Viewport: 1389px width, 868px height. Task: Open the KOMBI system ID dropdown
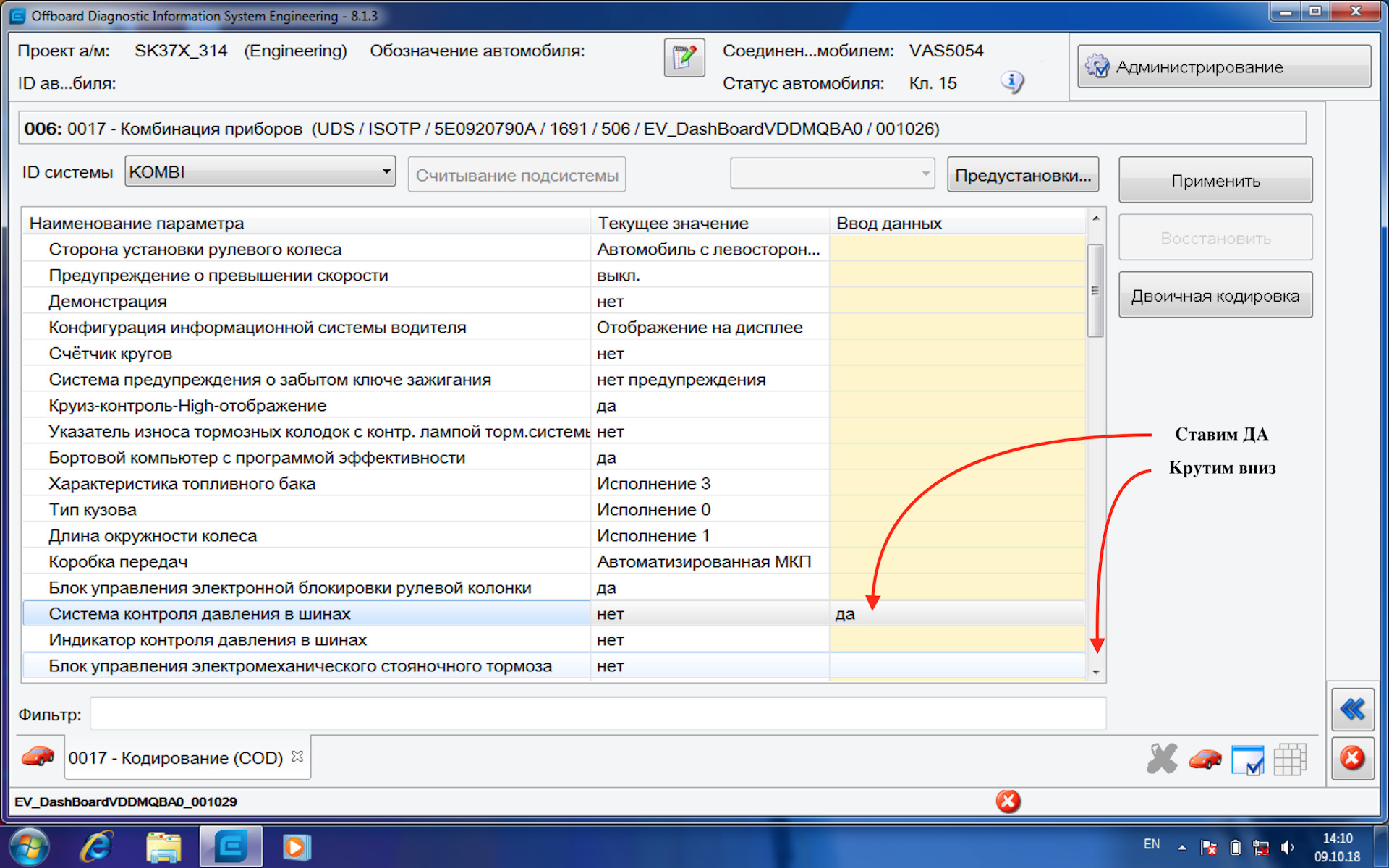click(386, 172)
